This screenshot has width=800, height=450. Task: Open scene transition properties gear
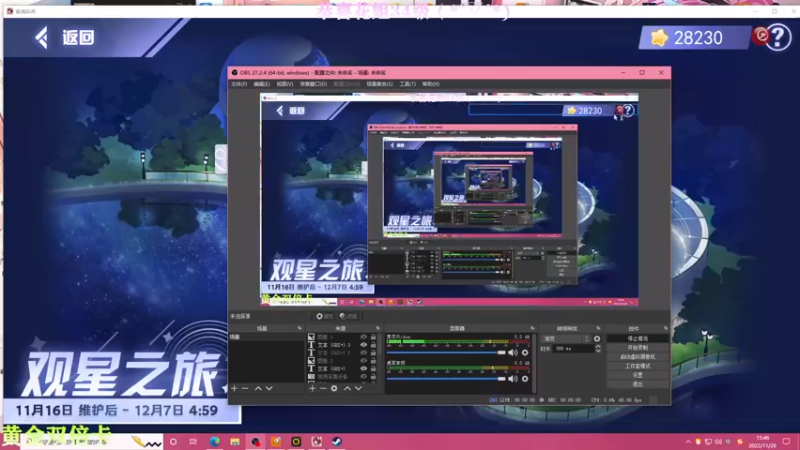597,339
